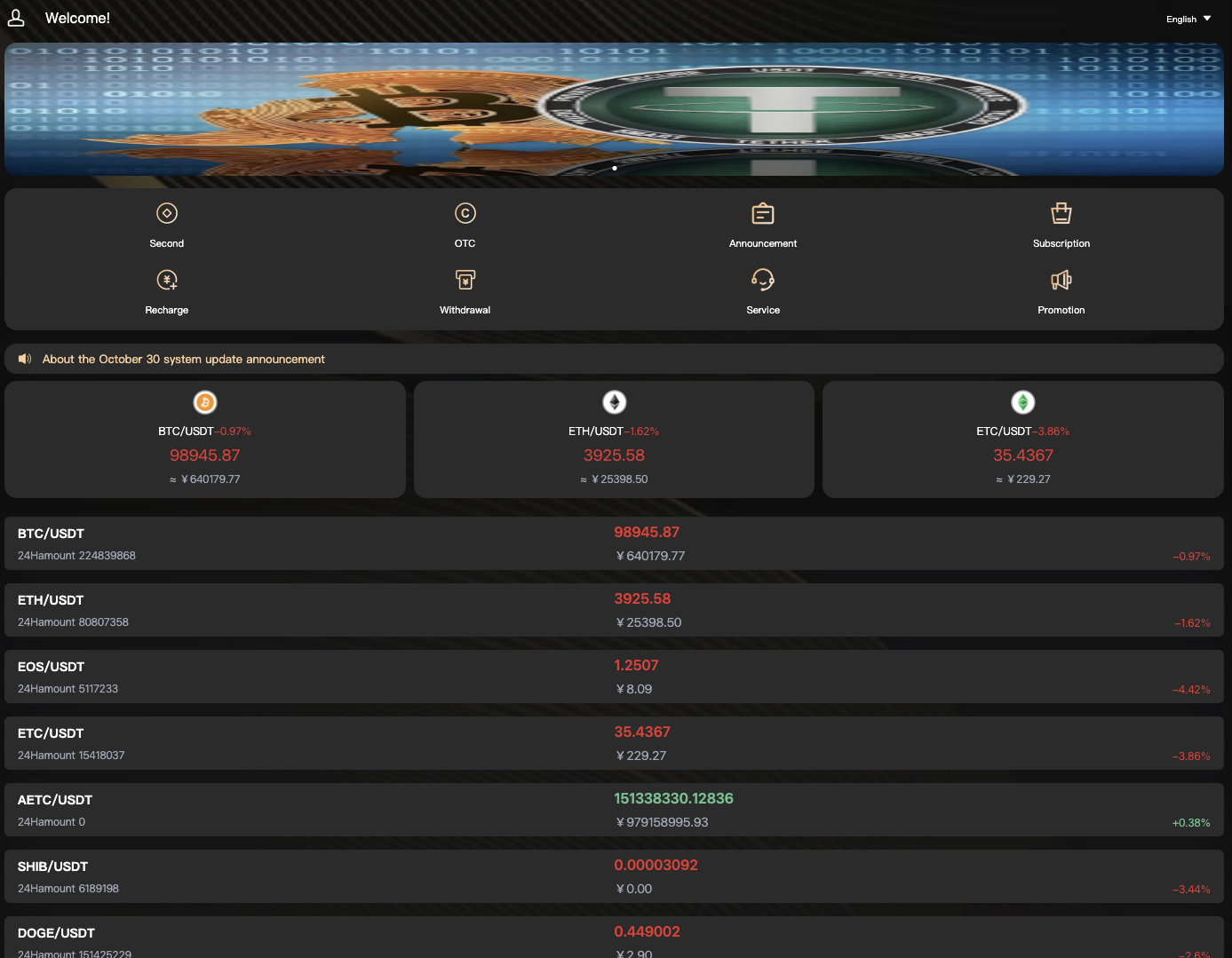
Task: Click the -0.97% list row change value
Action: pos(1191,557)
